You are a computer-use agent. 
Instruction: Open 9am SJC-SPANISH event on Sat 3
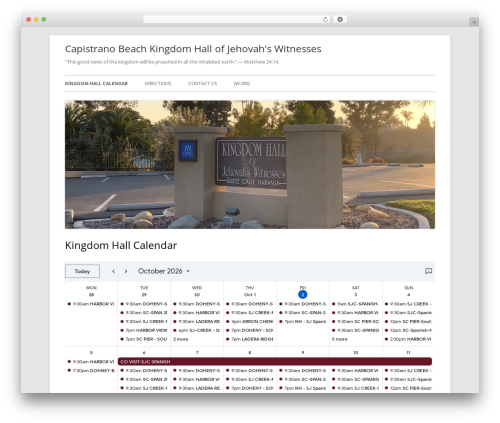[356, 304]
